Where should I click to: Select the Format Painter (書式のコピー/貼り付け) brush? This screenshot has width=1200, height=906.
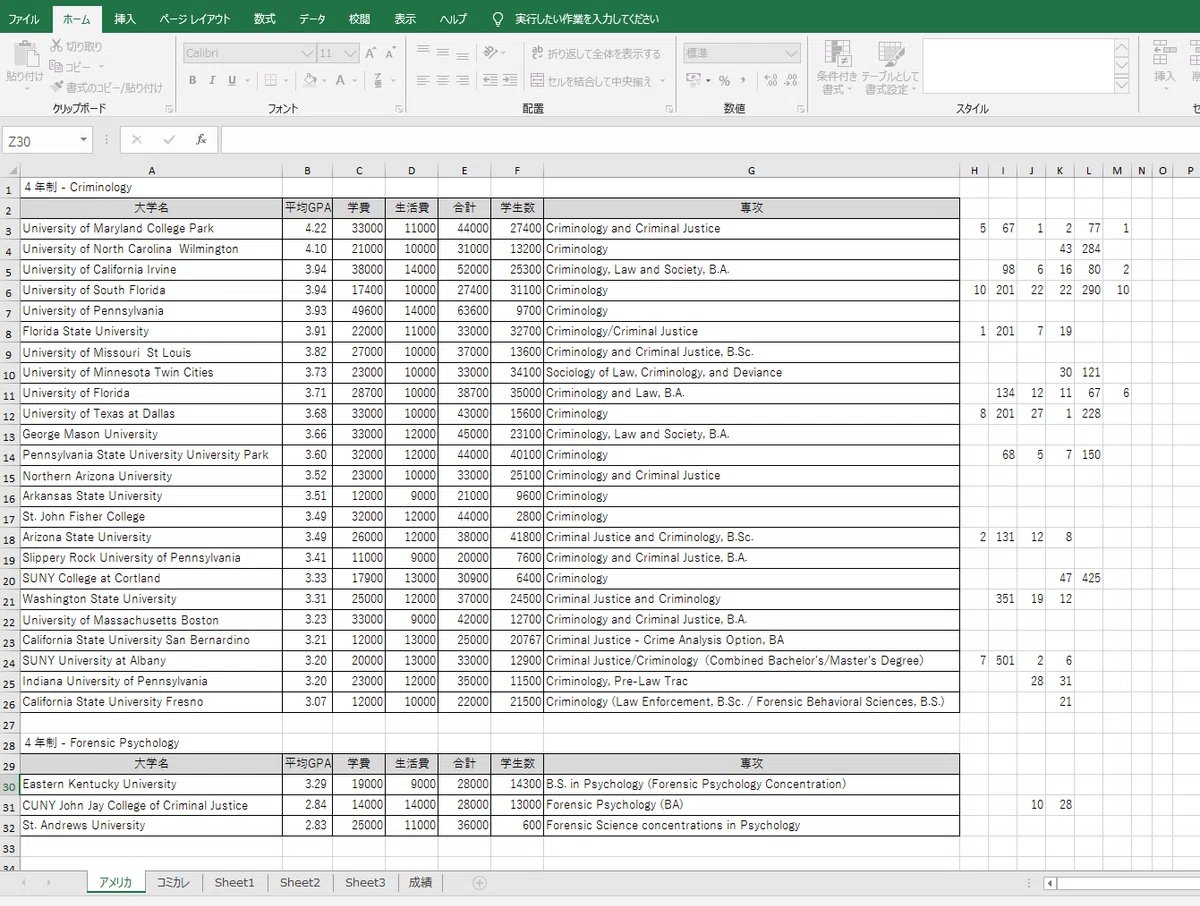click(58, 87)
